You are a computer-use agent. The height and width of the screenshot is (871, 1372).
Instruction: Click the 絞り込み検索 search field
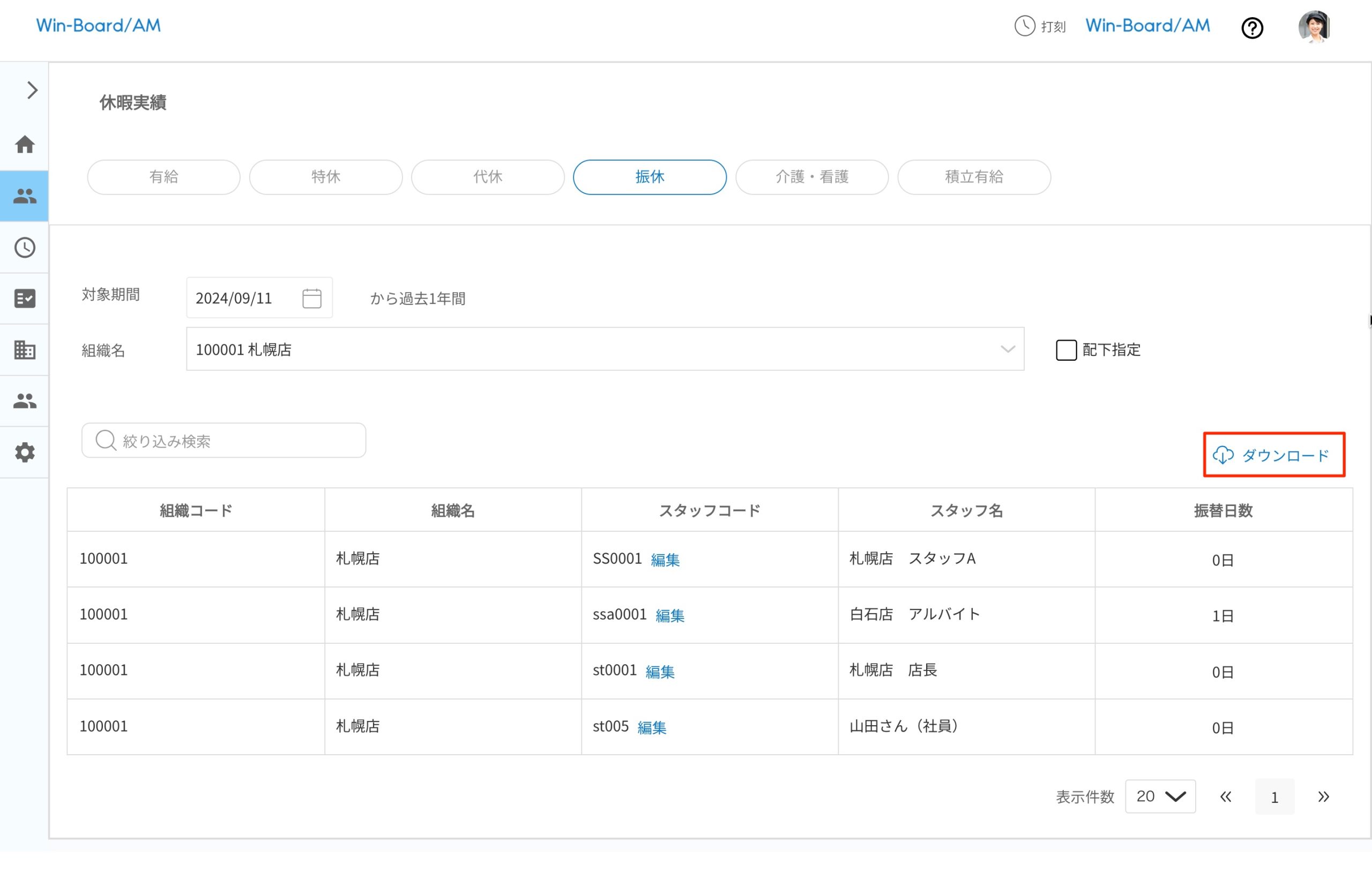pyautogui.click(x=223, y=440)
